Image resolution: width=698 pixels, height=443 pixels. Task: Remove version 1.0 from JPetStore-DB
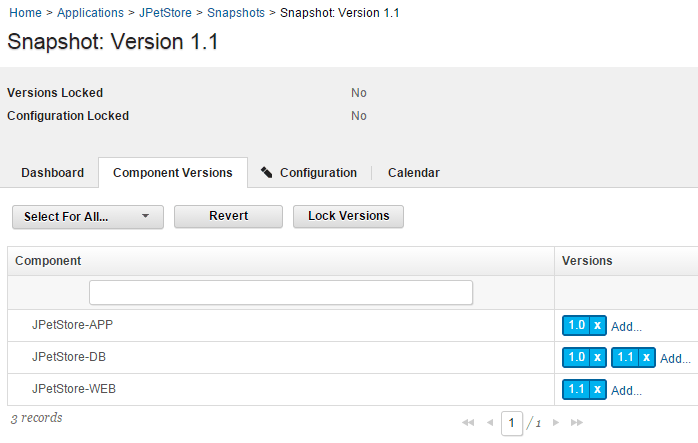[x=597, y=357]
